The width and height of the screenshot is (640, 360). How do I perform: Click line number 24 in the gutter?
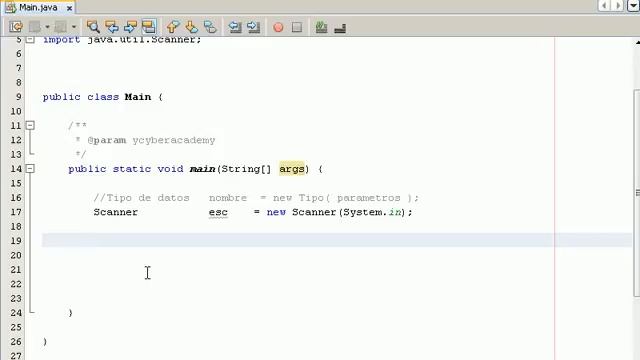[16, 313]
